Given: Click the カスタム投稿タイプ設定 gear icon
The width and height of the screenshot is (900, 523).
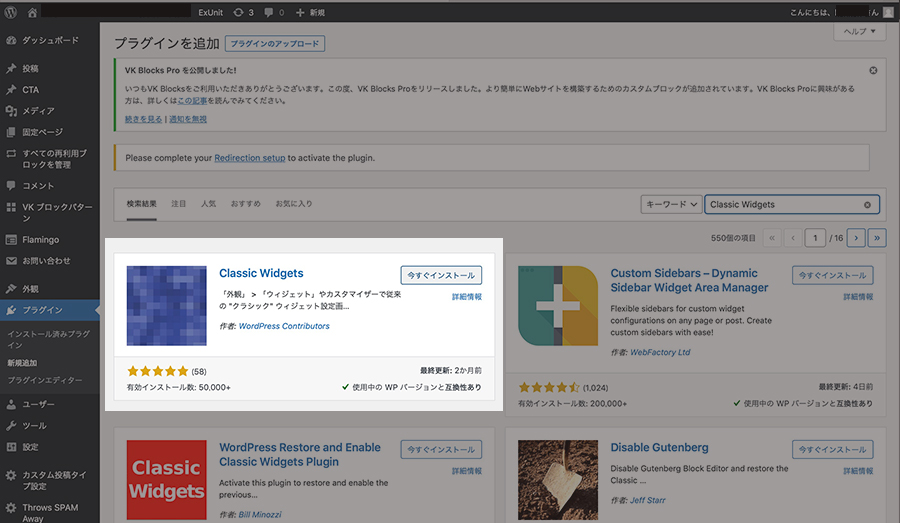Looking at the screenshot, I should click(x=11, y=475).
